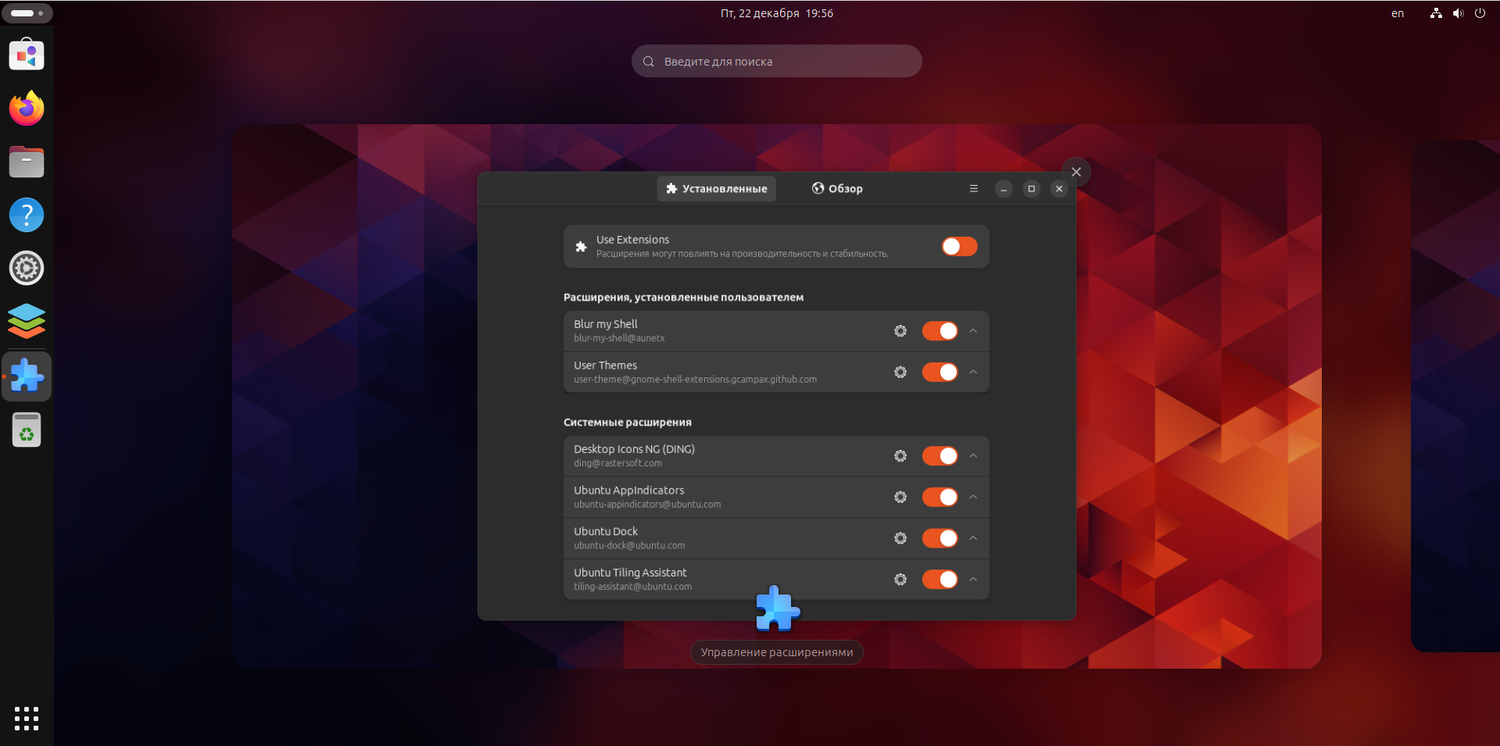Click the User Themes extension name
The image size is (1500, 746).
(x=605, y=365)
